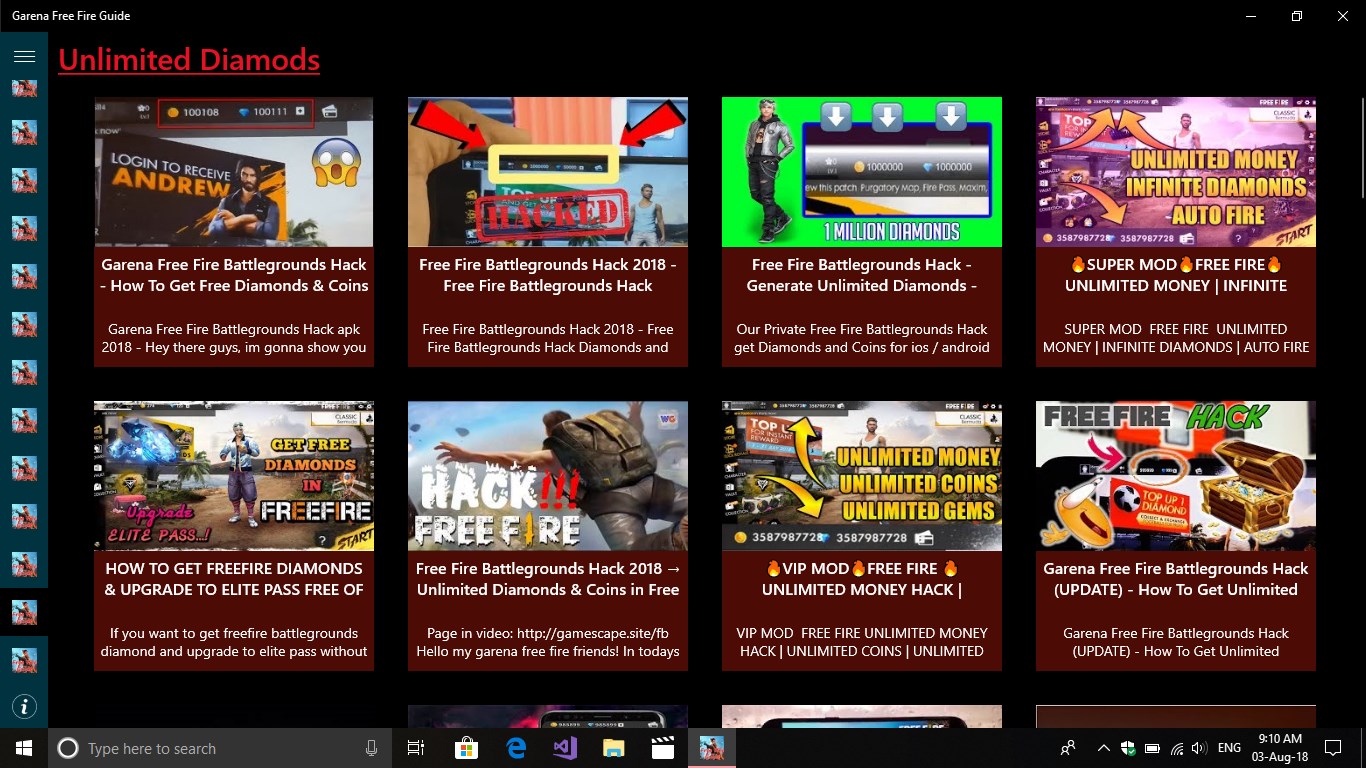Viewport: 1366px width, 768px height.
Task: Select the highlighted black sidebar item
Action: (x=24, y=612)
